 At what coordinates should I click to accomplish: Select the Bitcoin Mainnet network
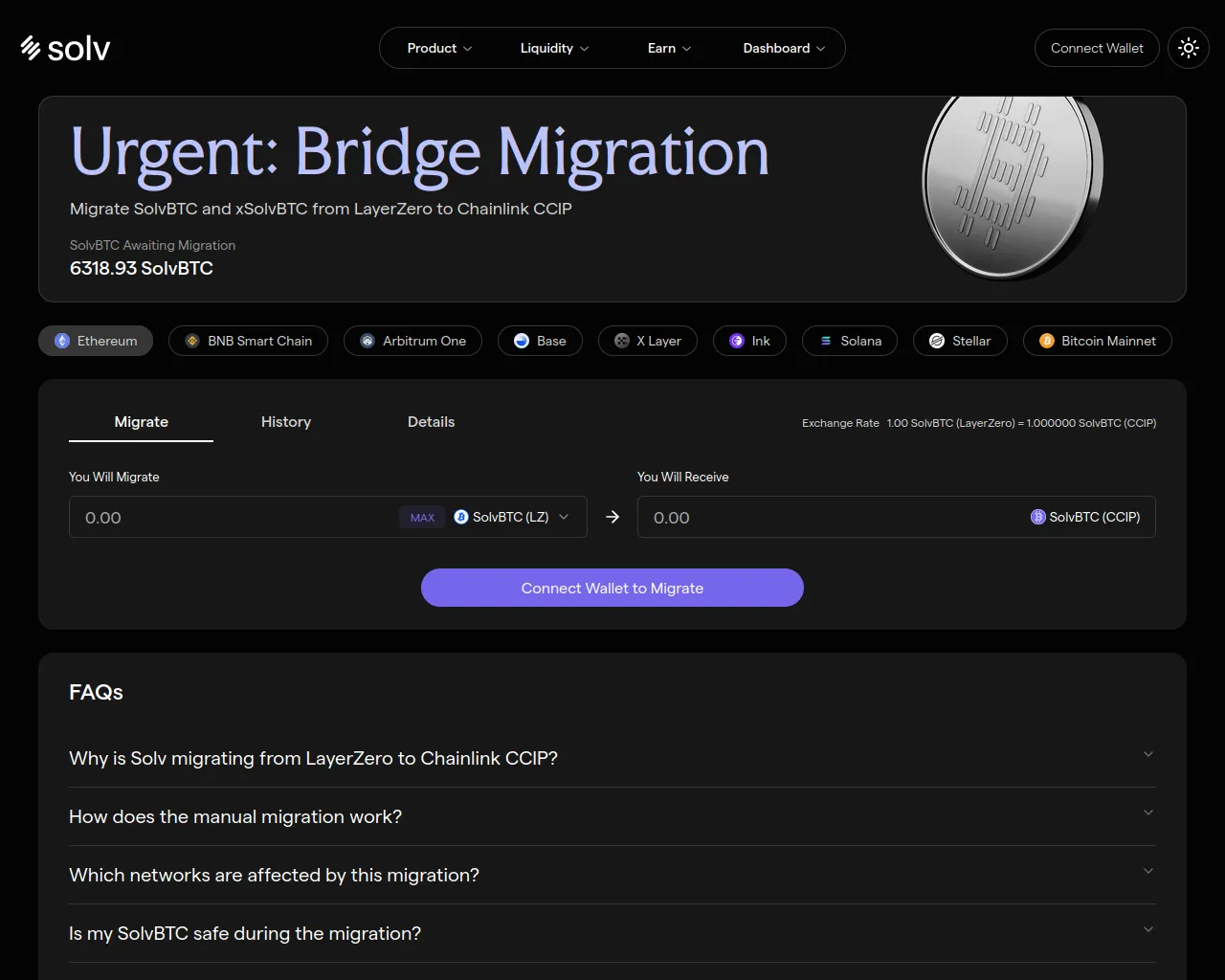point(1098,341)
